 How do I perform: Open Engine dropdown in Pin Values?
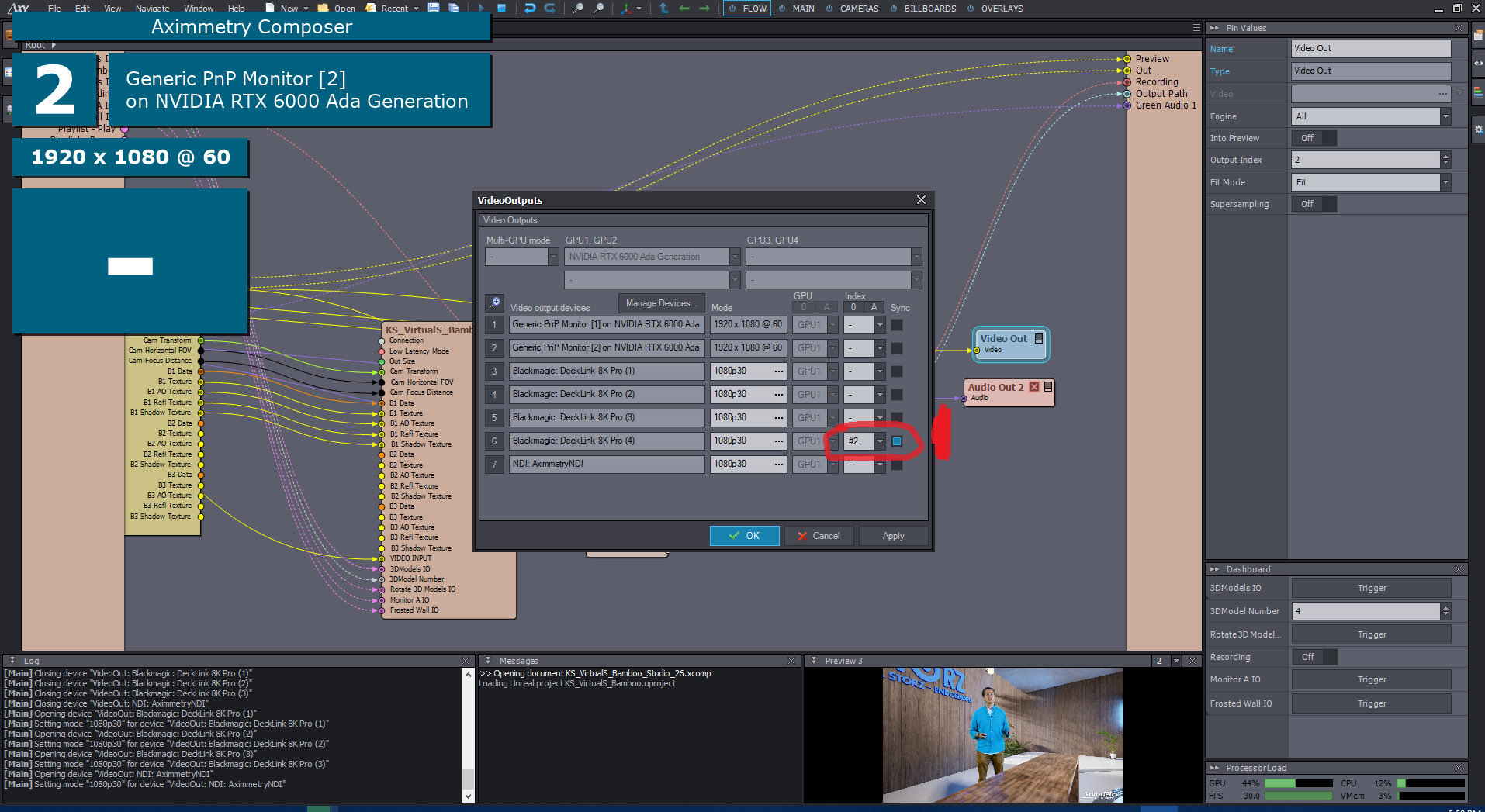[1445, 116]
